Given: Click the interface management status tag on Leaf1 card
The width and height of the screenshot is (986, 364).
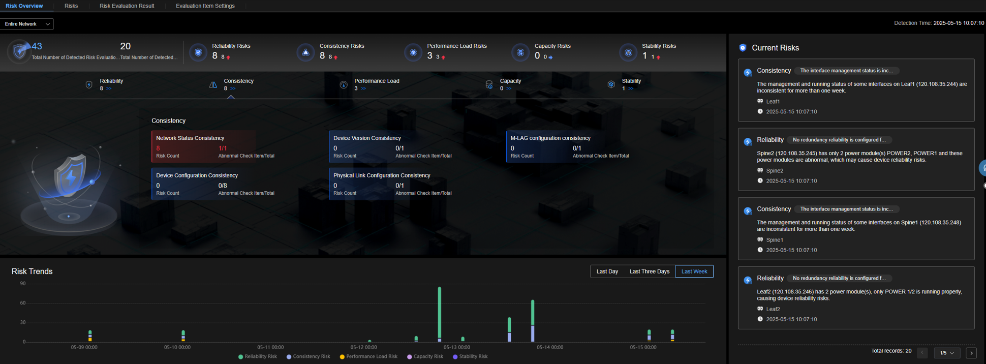Looking at the screenshot, I should coord(846,70).
